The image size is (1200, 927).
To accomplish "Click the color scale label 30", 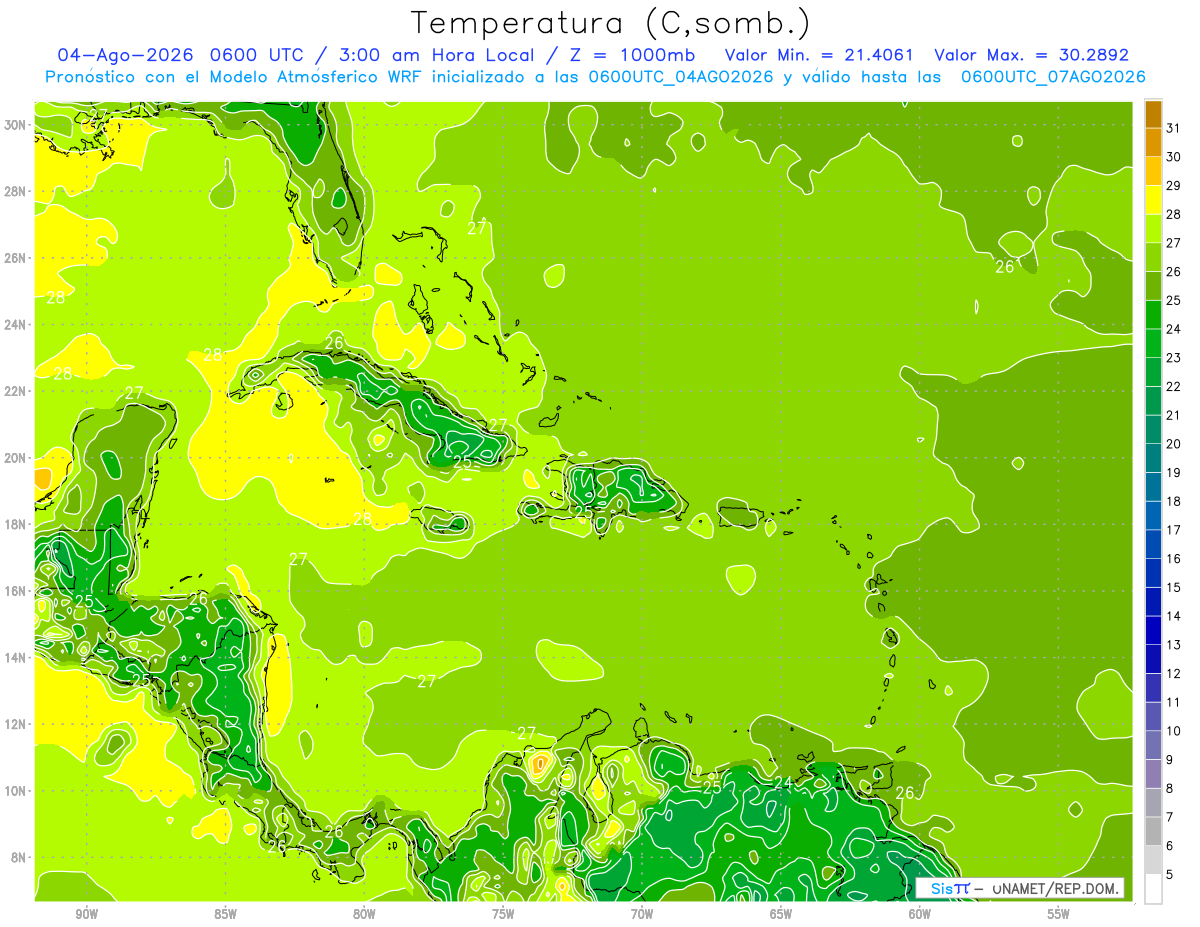I will [x=1174, y=157].
